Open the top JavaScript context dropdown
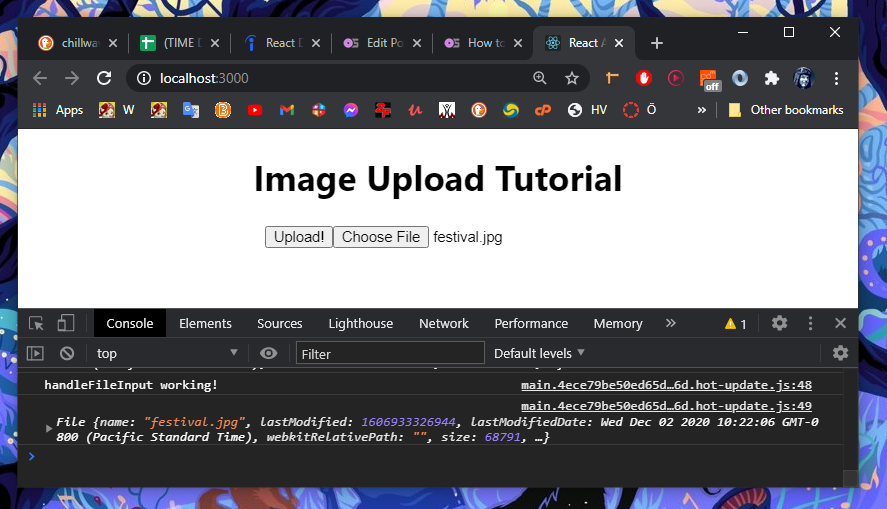 click(x=167, y=353)
